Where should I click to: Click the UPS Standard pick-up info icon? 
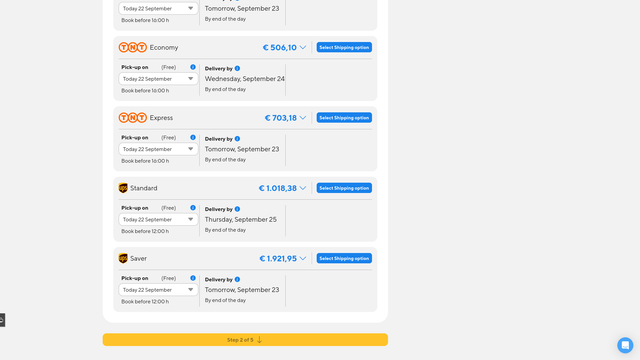[193, 208]
